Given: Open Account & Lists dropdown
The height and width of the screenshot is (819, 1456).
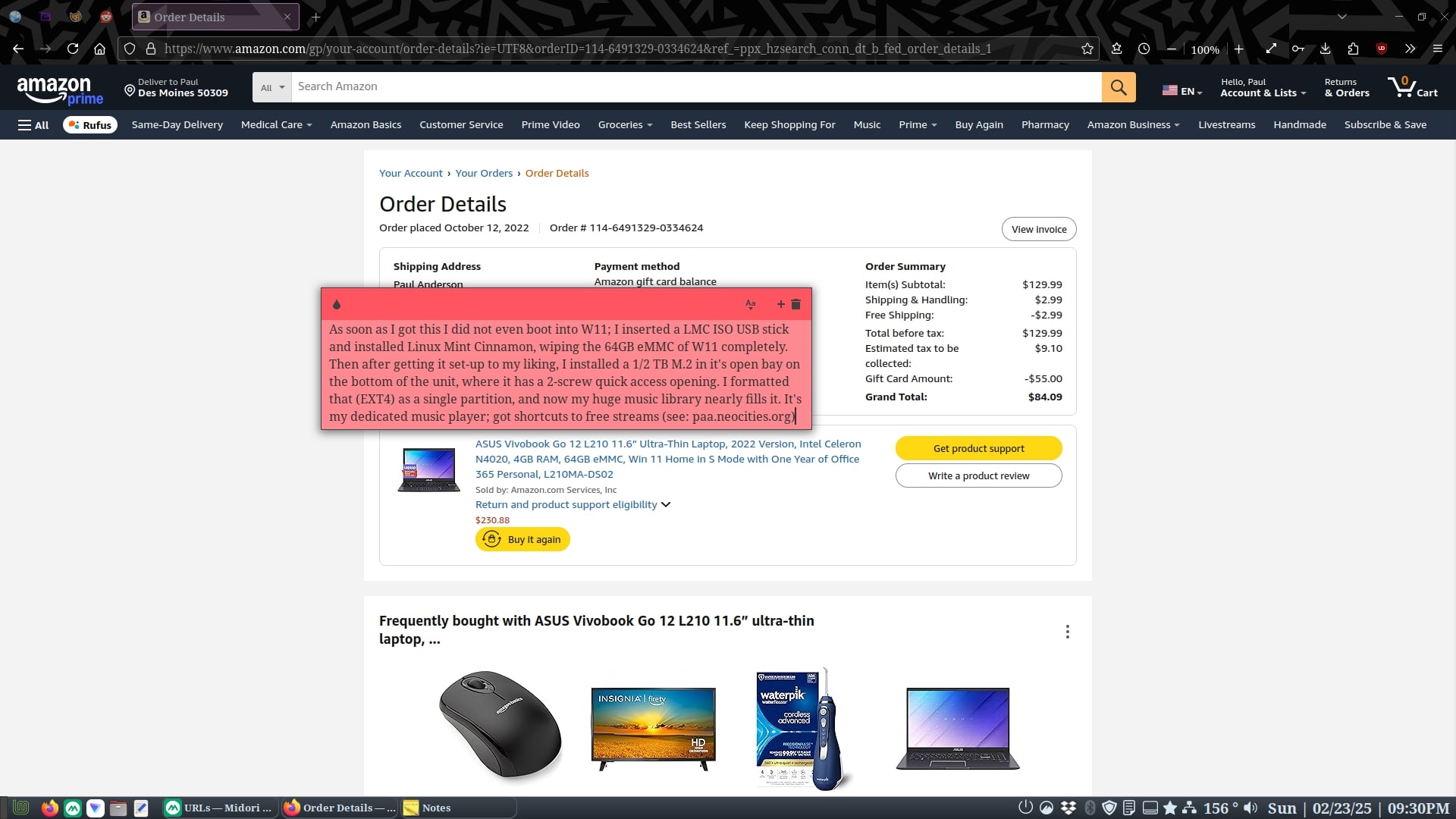Looking at the screenshot, I should (x=1263, y=87).
